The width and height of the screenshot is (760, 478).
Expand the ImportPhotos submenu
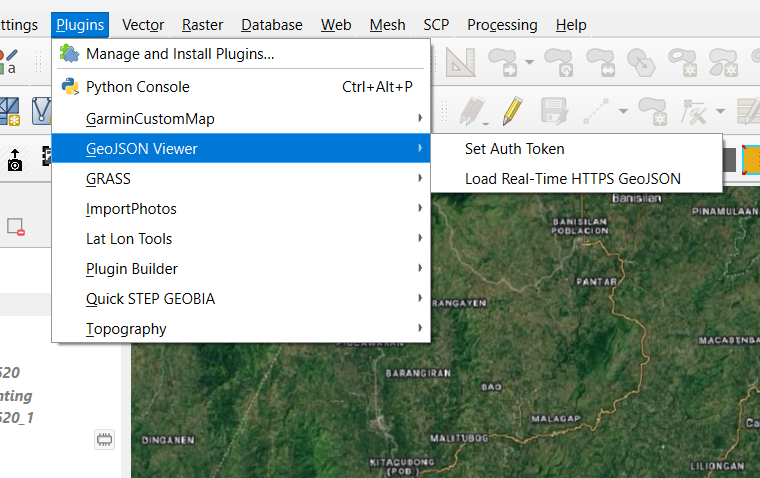point(241,208)
